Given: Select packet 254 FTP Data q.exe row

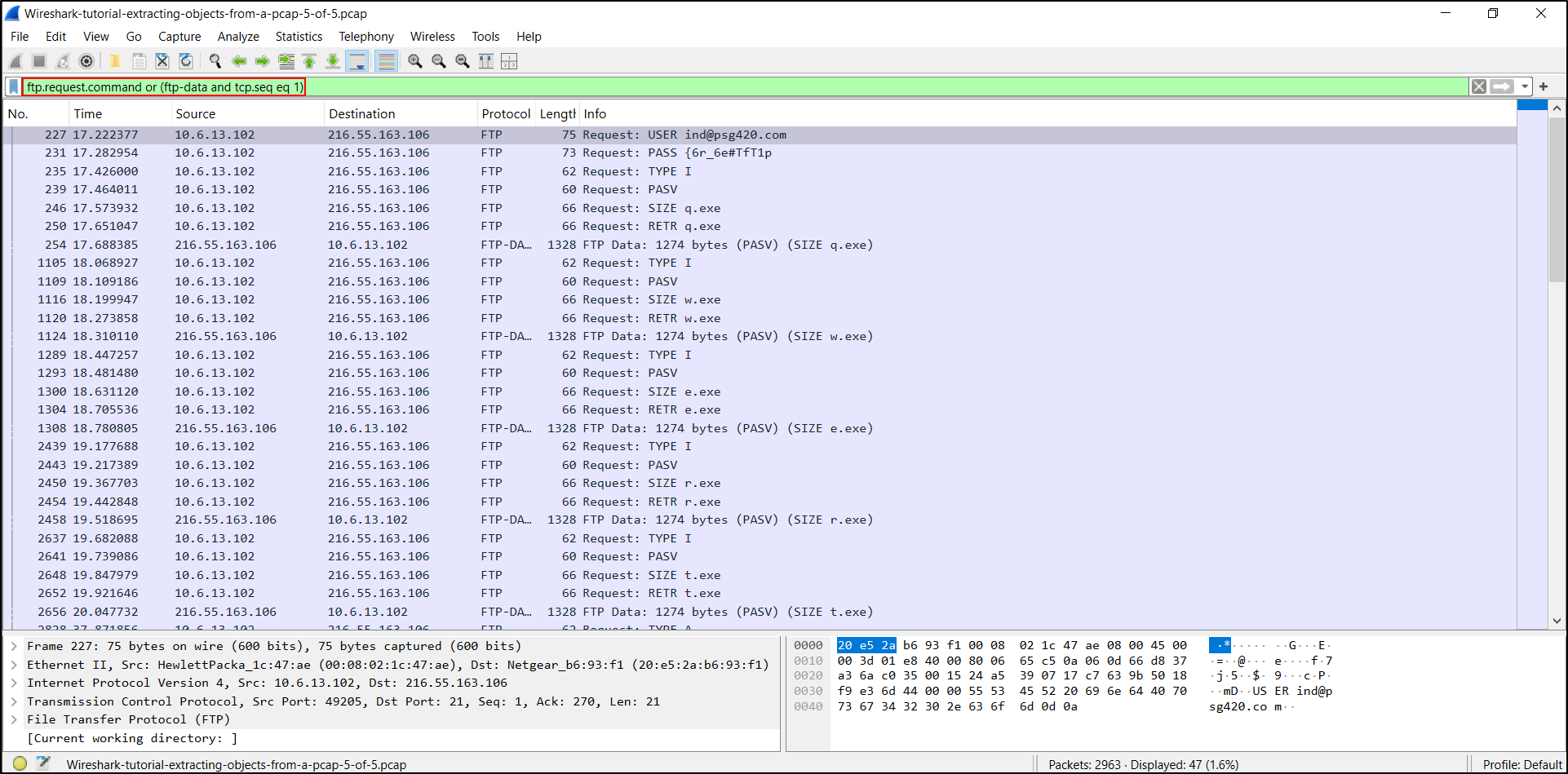Looking at the screenshot, I should click(x=760, y=245).
